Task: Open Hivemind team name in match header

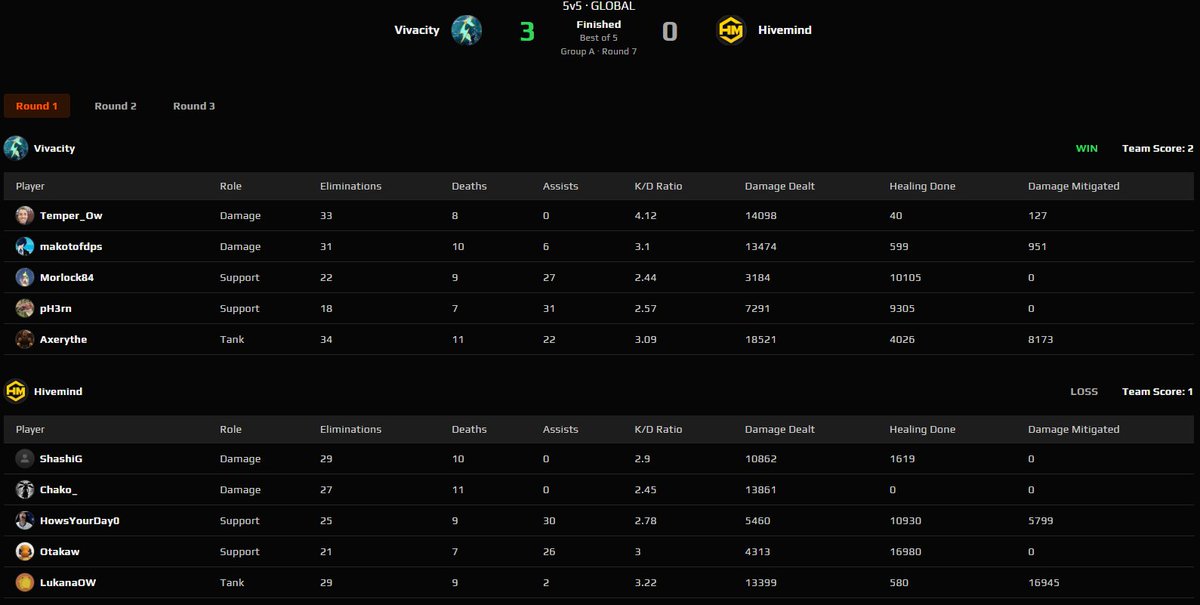Action: pyautogui.click(x=784, y=30)
